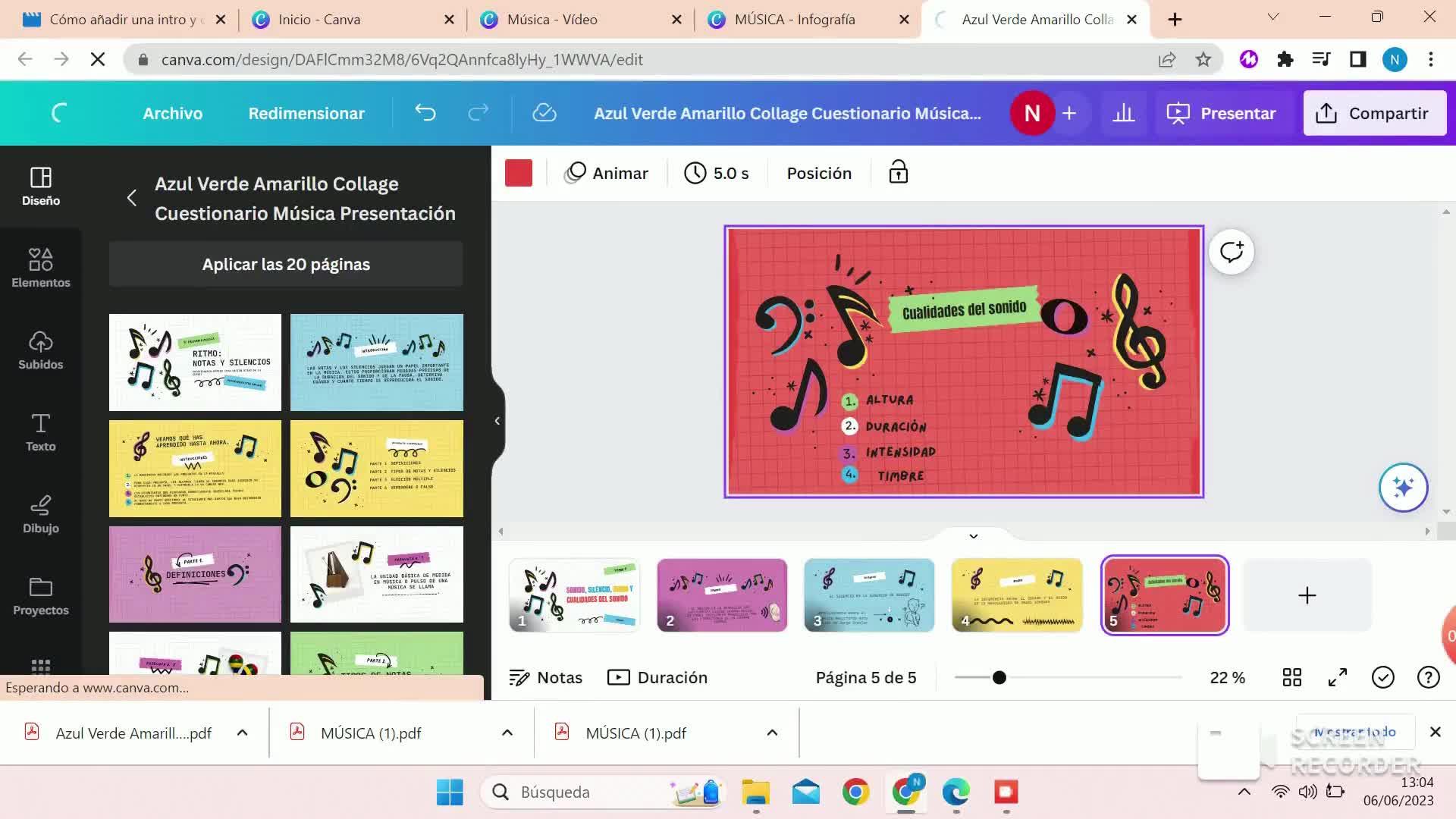Open the Subidos uploads panel
The image size is (1456, 819).
coord(40,350)
